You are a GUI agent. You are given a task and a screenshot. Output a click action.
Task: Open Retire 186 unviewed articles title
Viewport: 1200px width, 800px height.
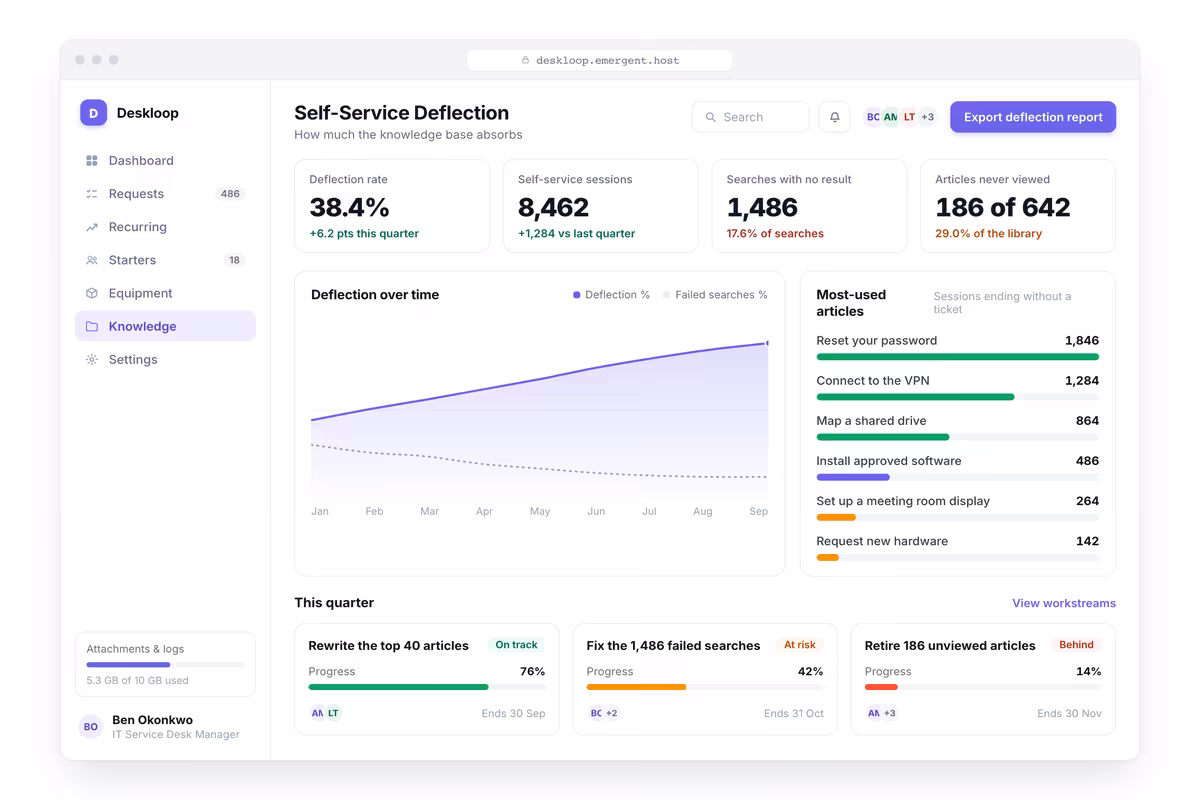[x=950, y=646]
